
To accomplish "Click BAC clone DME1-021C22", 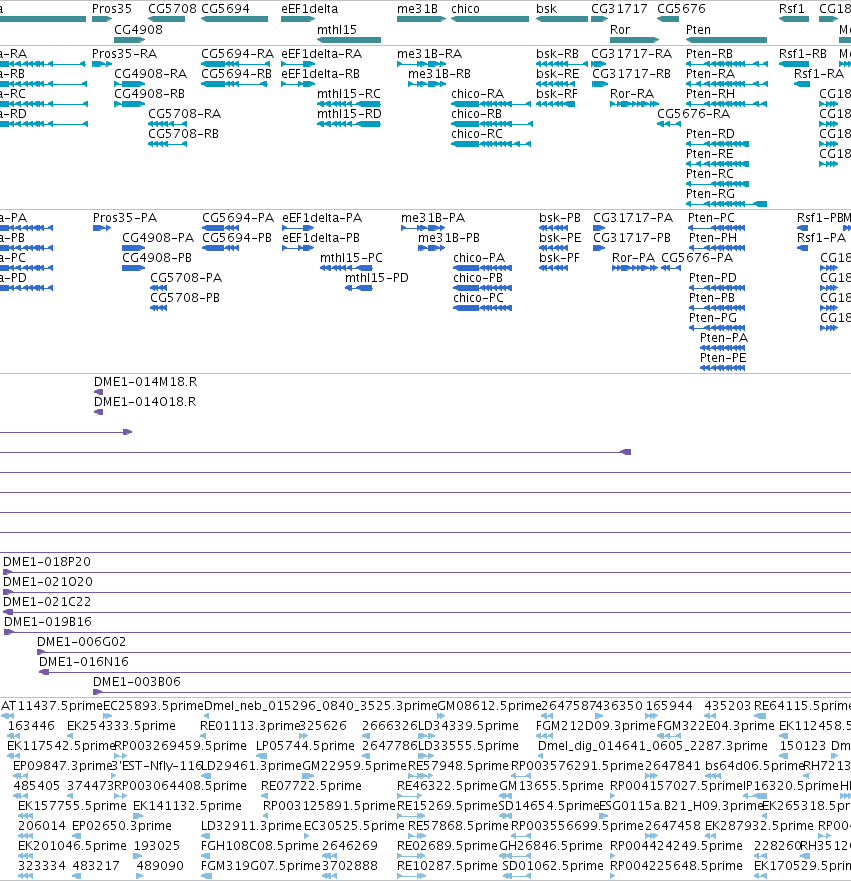I will pyautogui.click(x=427, y=612).
